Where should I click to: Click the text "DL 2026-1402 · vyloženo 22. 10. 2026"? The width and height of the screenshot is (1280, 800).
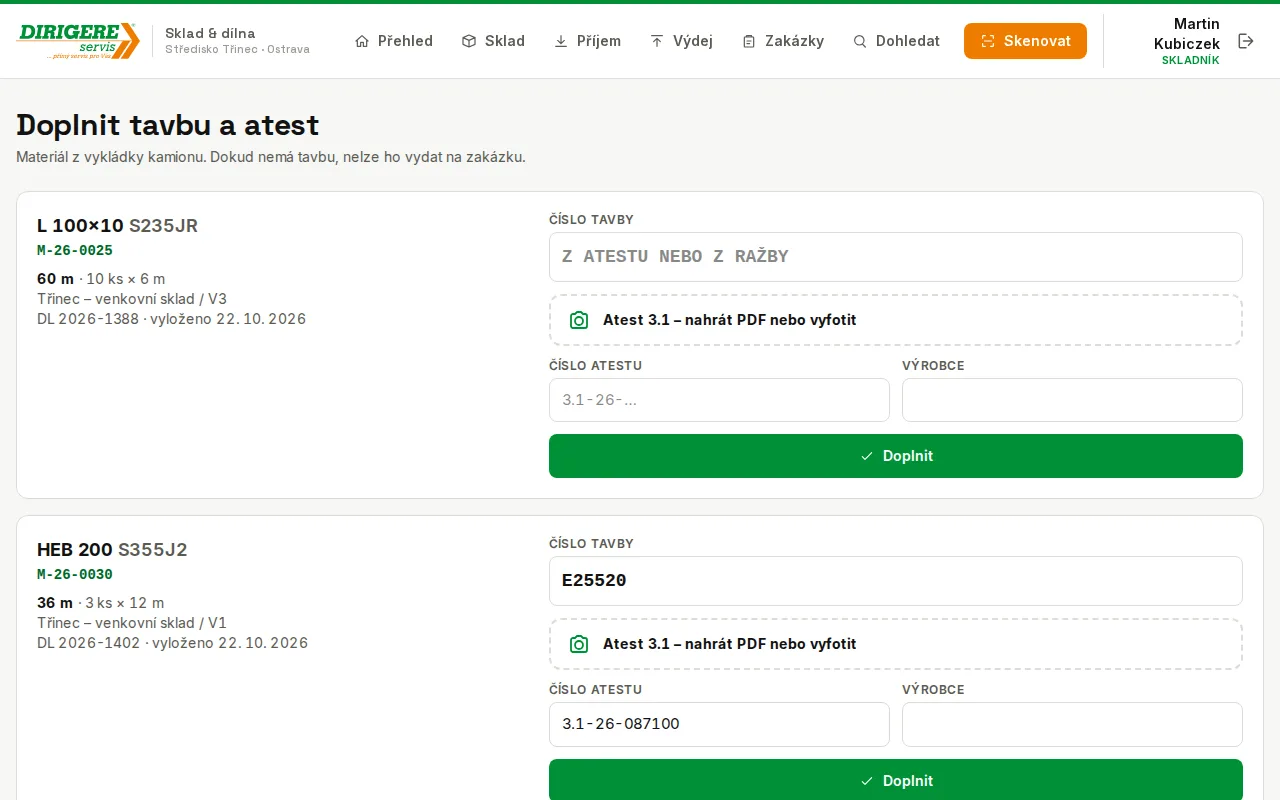(173, 643)
